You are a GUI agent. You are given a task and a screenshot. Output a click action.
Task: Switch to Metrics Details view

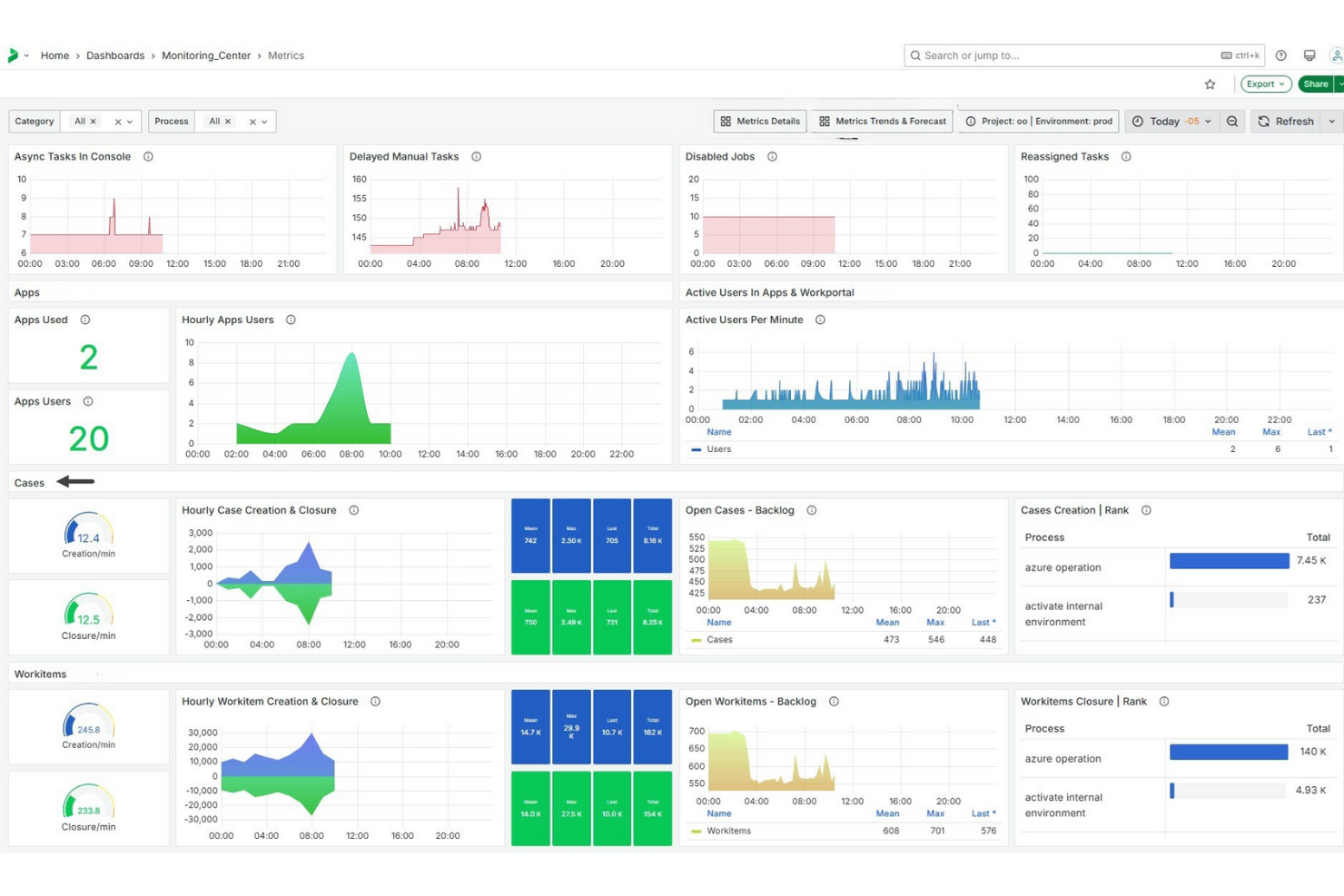coord(759,121)
